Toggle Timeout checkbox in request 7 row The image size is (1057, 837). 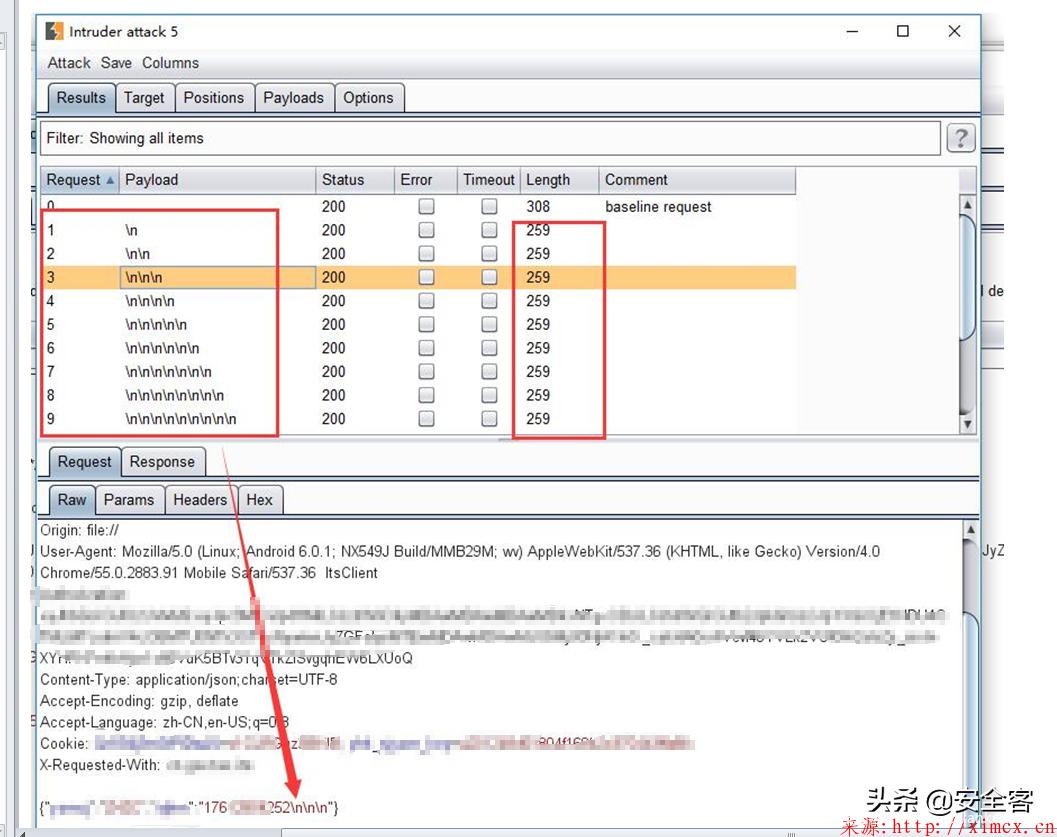(x=489, y=371)
